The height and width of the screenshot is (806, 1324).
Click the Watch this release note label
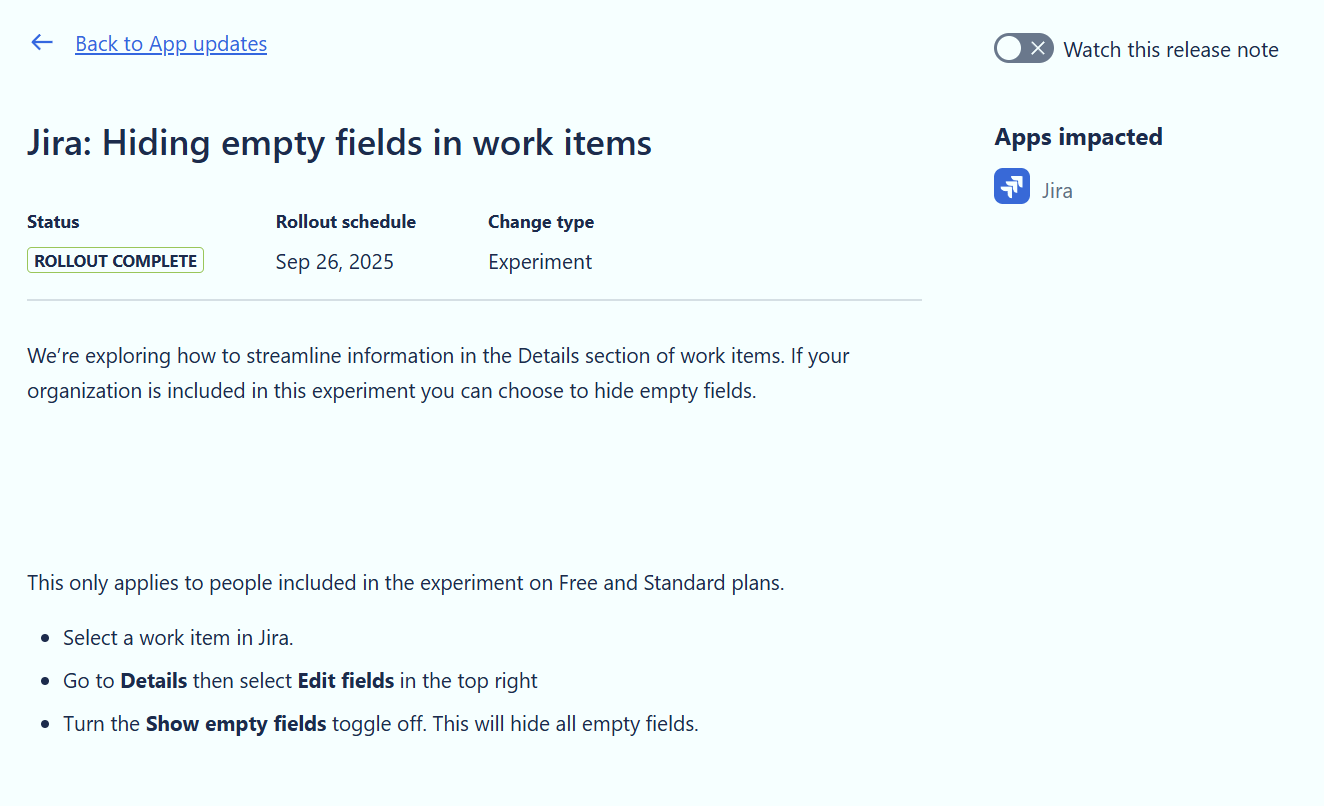coord(1171,49)
